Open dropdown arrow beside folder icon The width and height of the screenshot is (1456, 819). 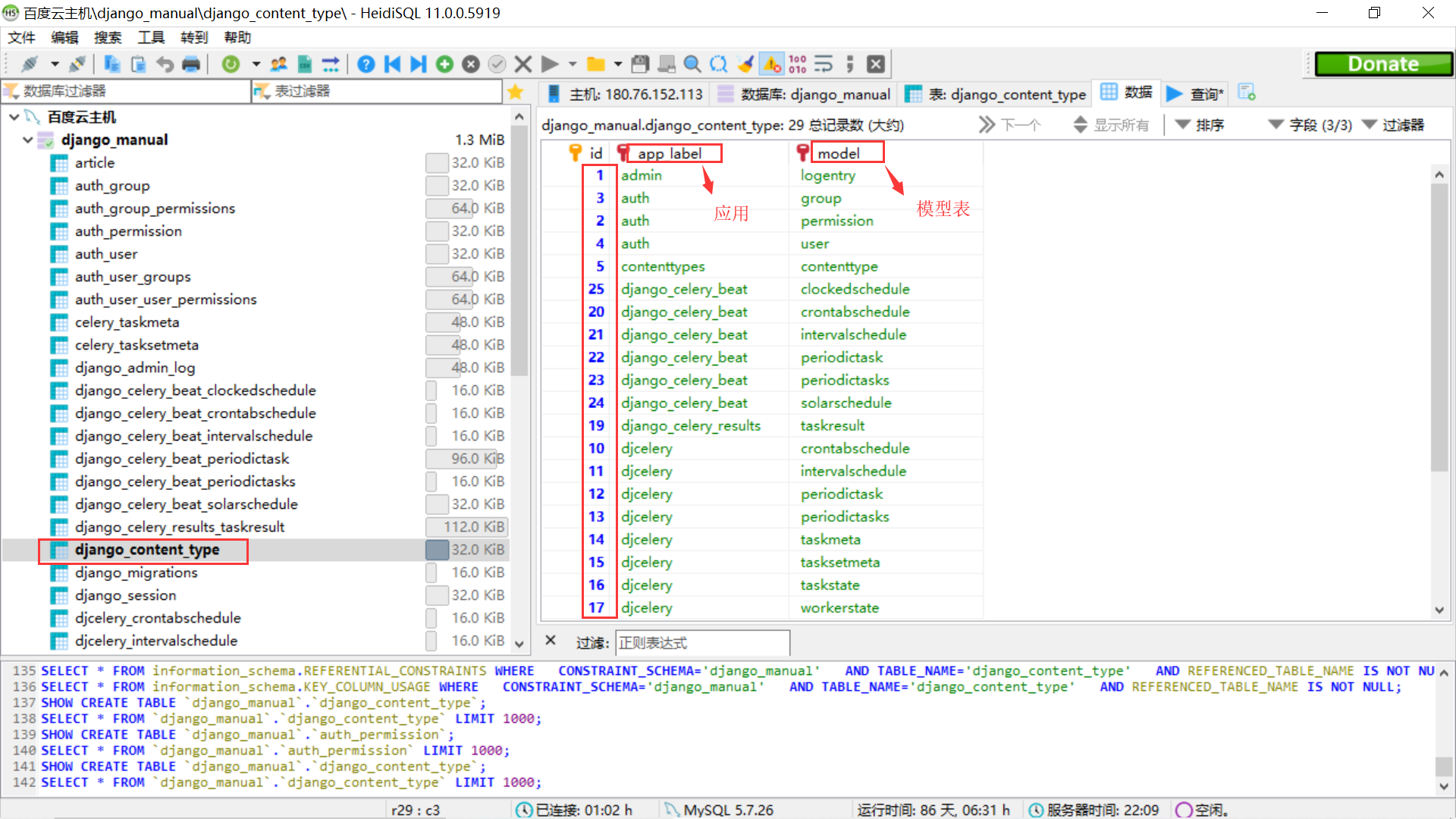click(x=618, y=64)
